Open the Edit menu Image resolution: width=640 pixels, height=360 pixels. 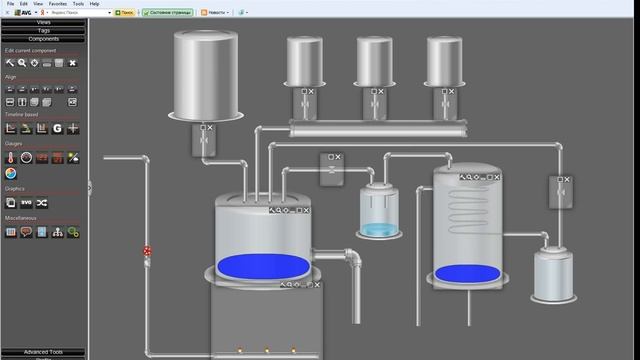pos(24,4)
